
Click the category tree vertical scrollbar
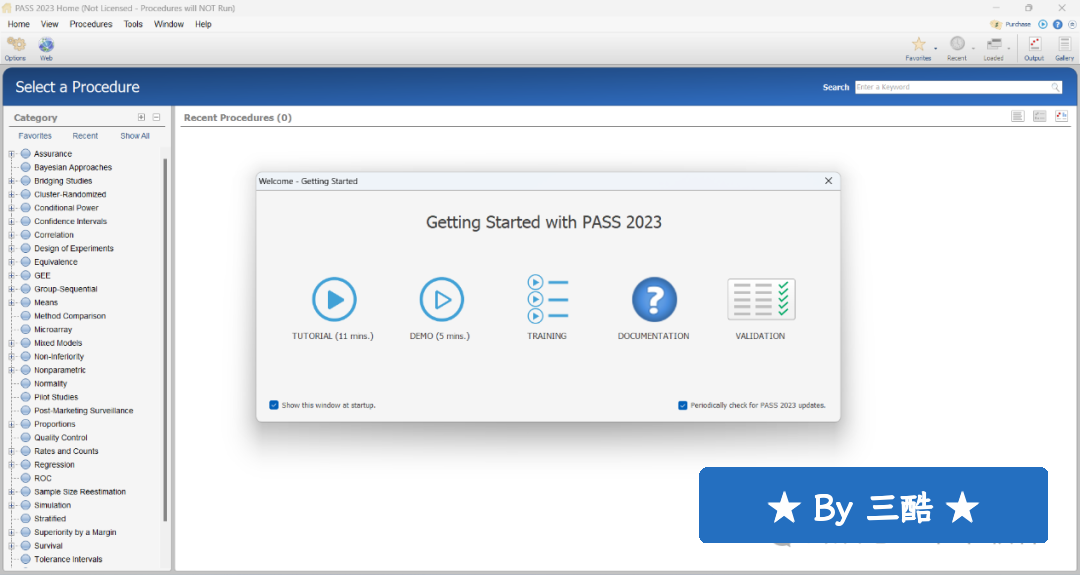coord(165,339)
